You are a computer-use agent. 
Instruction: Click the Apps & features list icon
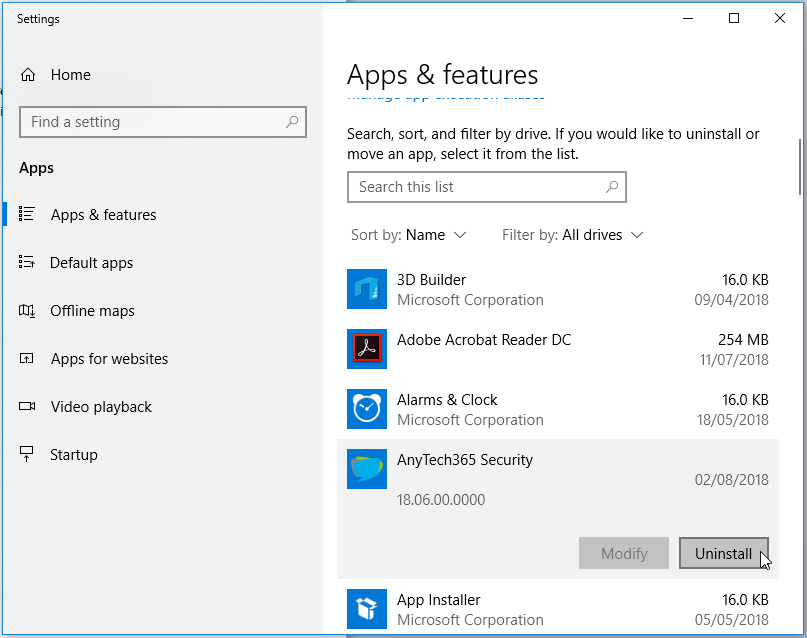(x=27, y=214)
